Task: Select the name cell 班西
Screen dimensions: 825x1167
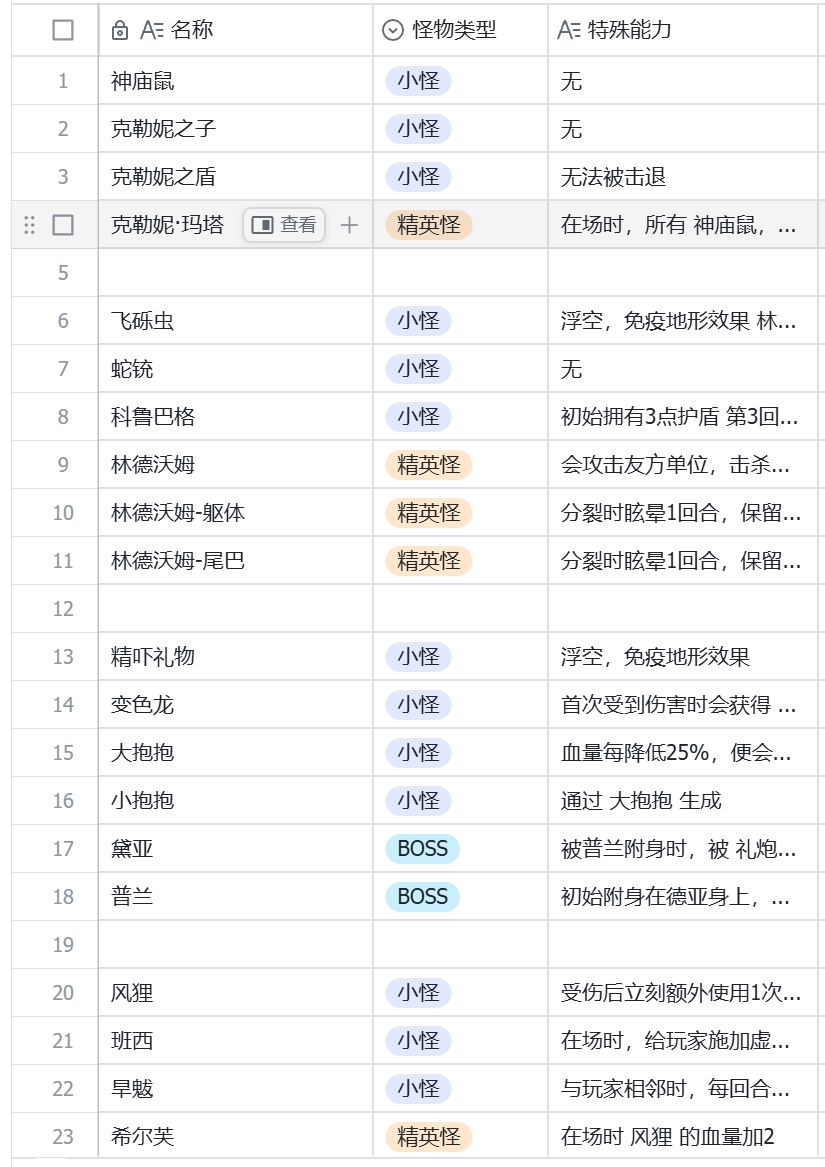Action: click(x=235, y=1040)
